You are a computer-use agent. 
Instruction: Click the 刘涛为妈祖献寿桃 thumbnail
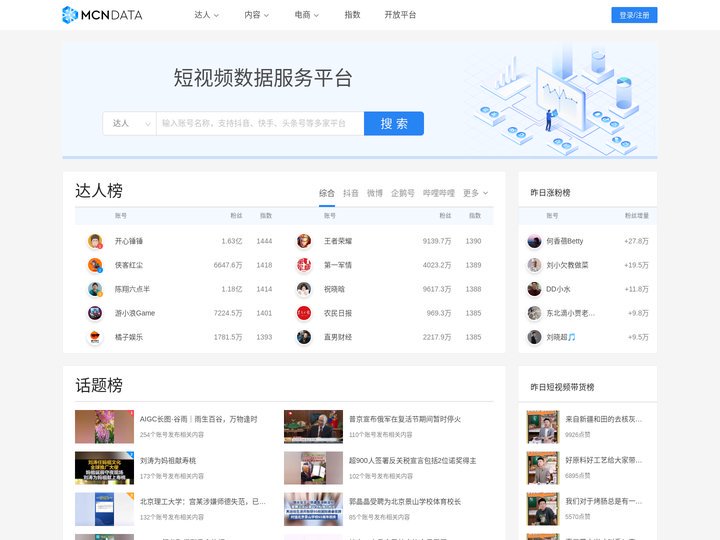coord(104,468)
